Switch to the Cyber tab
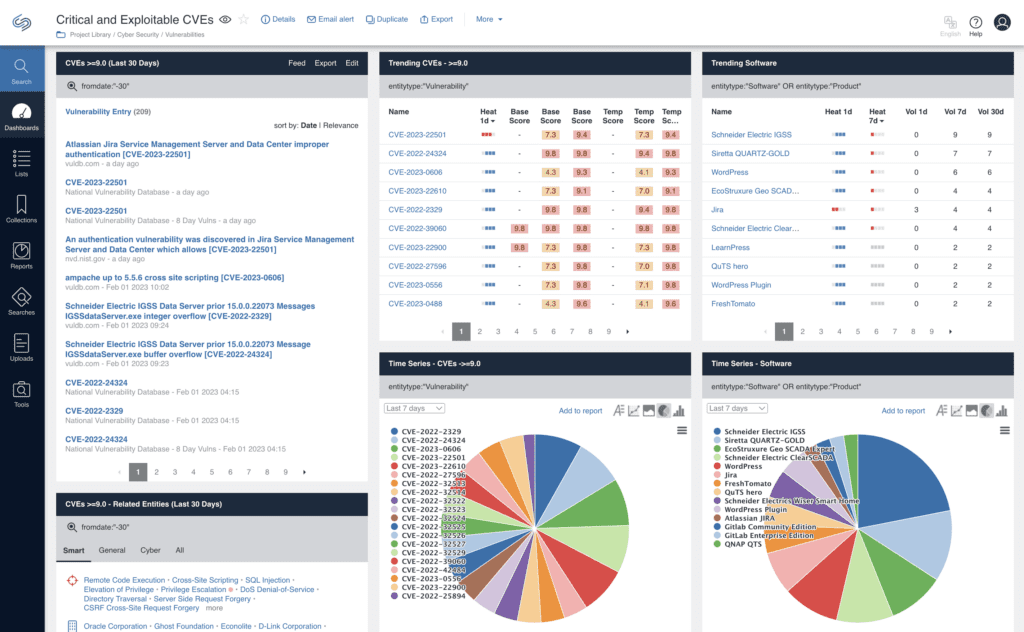Screen dimensions: 1024x632 click(x=150, y=550)
